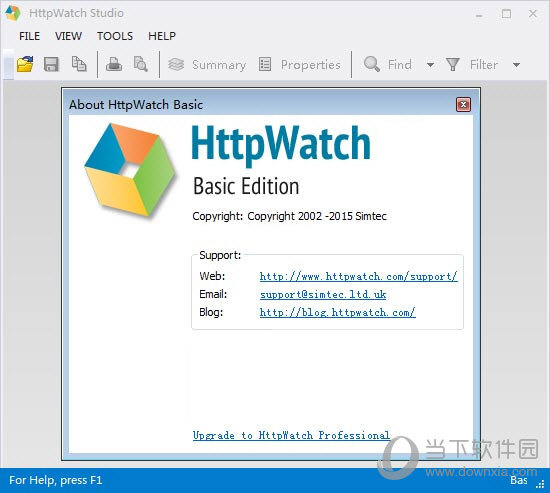Click Upgrade to HttpWatch Professional link

pos(291,435)
